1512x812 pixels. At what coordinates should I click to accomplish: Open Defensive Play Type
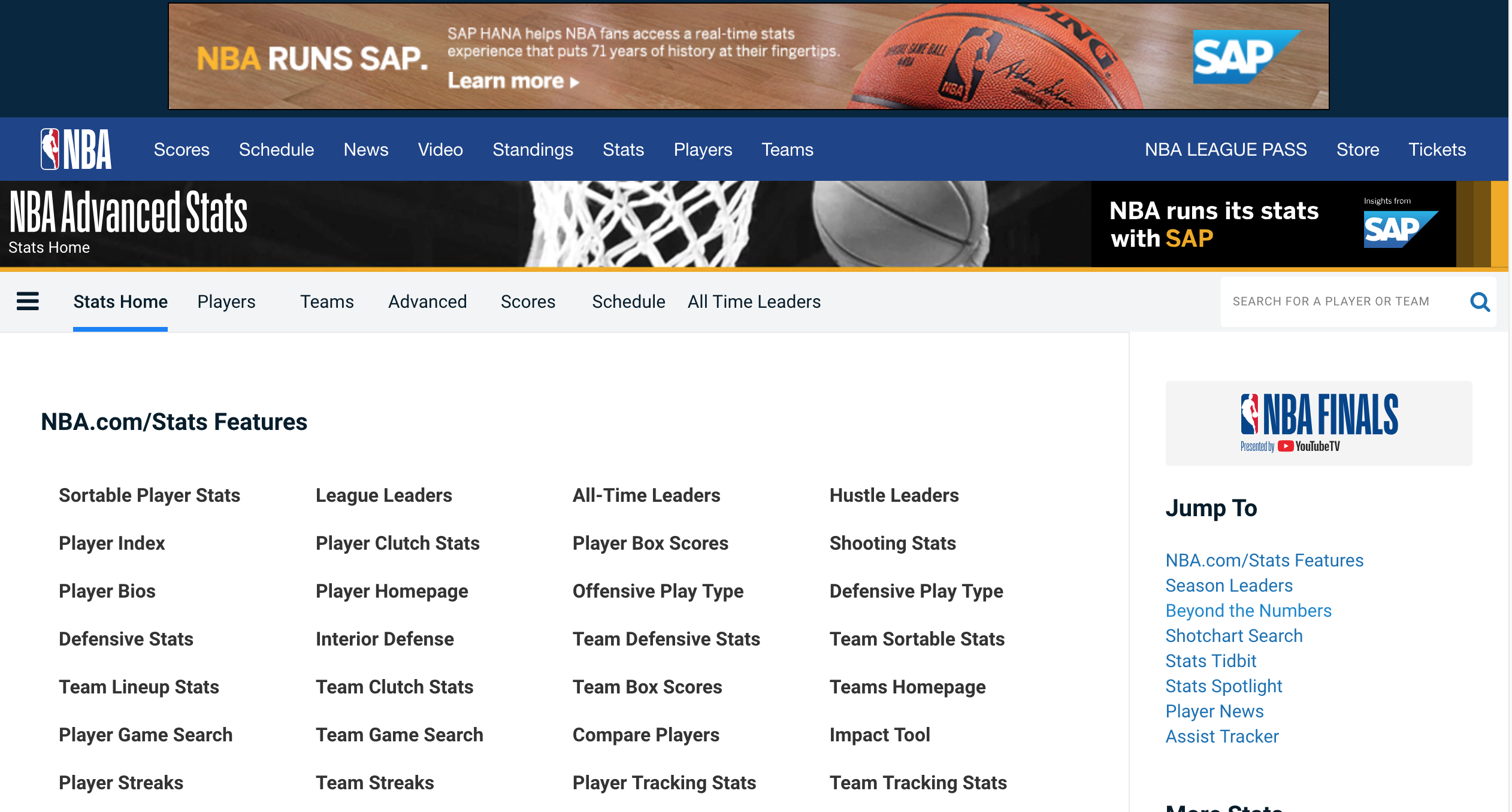917,591
